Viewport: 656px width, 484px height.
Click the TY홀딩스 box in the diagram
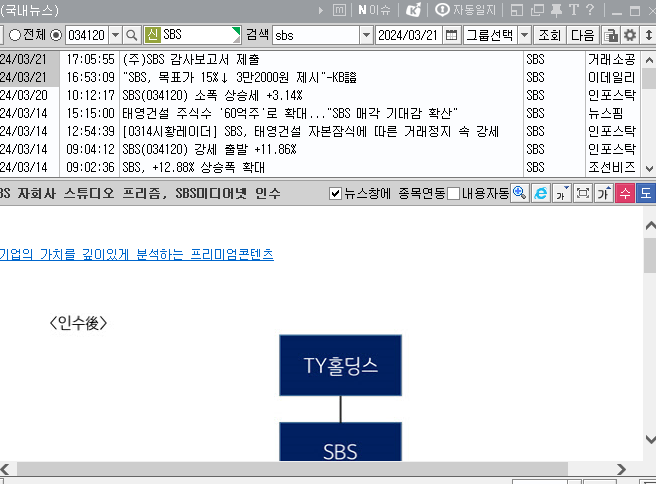click(341, 365)
